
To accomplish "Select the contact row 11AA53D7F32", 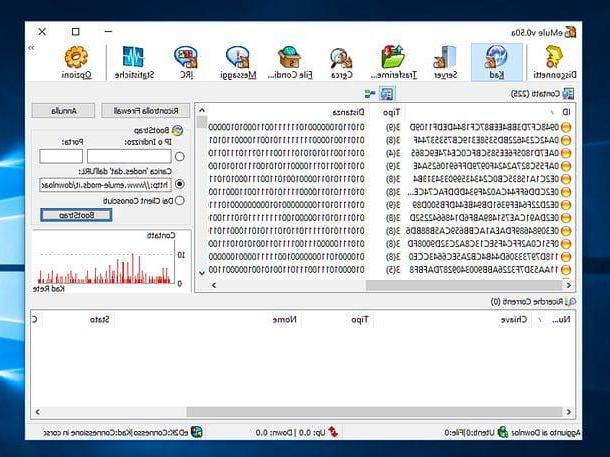I will [x=389, y=270].
